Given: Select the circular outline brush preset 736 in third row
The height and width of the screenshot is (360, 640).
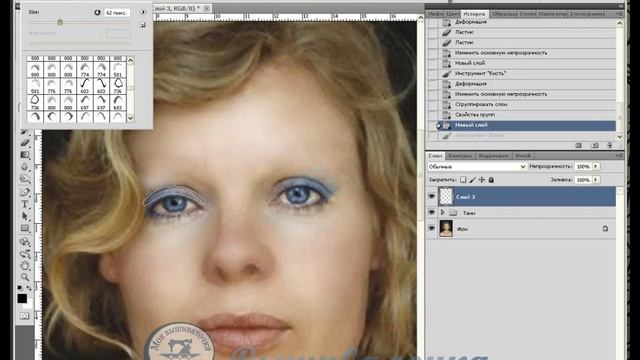Looking at the screenshot, I should point(35,102).
